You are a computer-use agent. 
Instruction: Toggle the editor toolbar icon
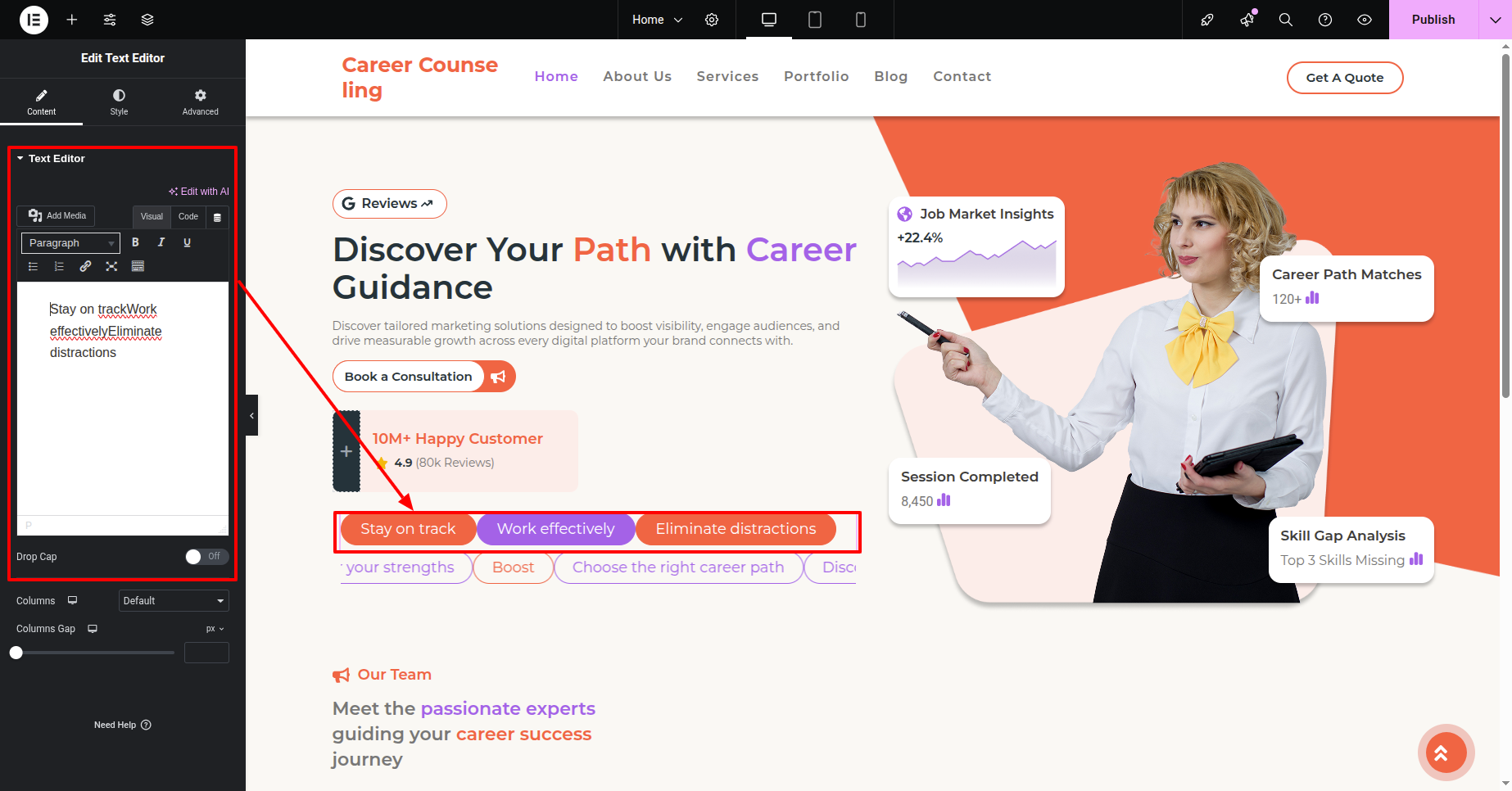[x=138, y=266]
